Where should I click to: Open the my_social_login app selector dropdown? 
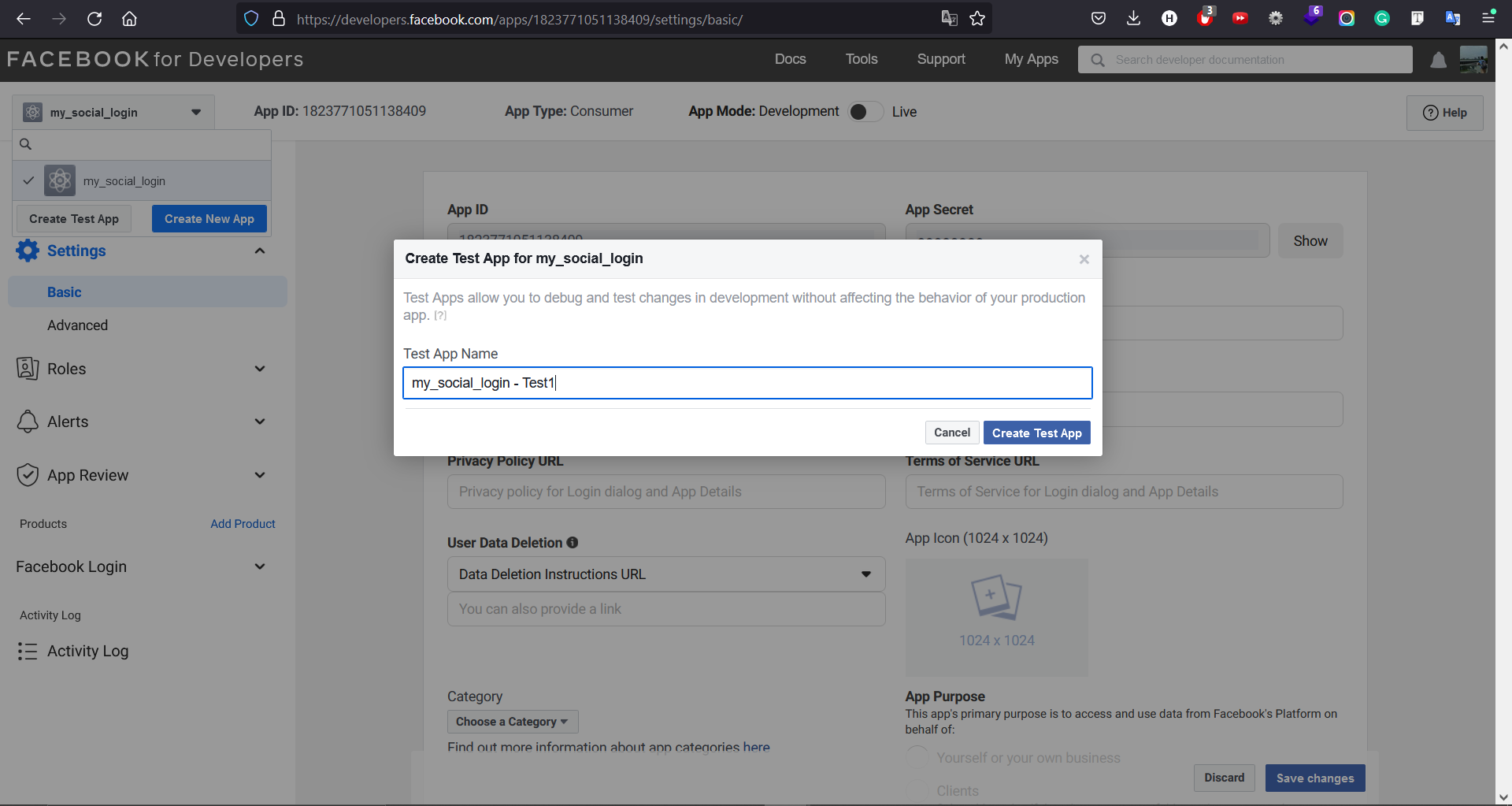113,112
